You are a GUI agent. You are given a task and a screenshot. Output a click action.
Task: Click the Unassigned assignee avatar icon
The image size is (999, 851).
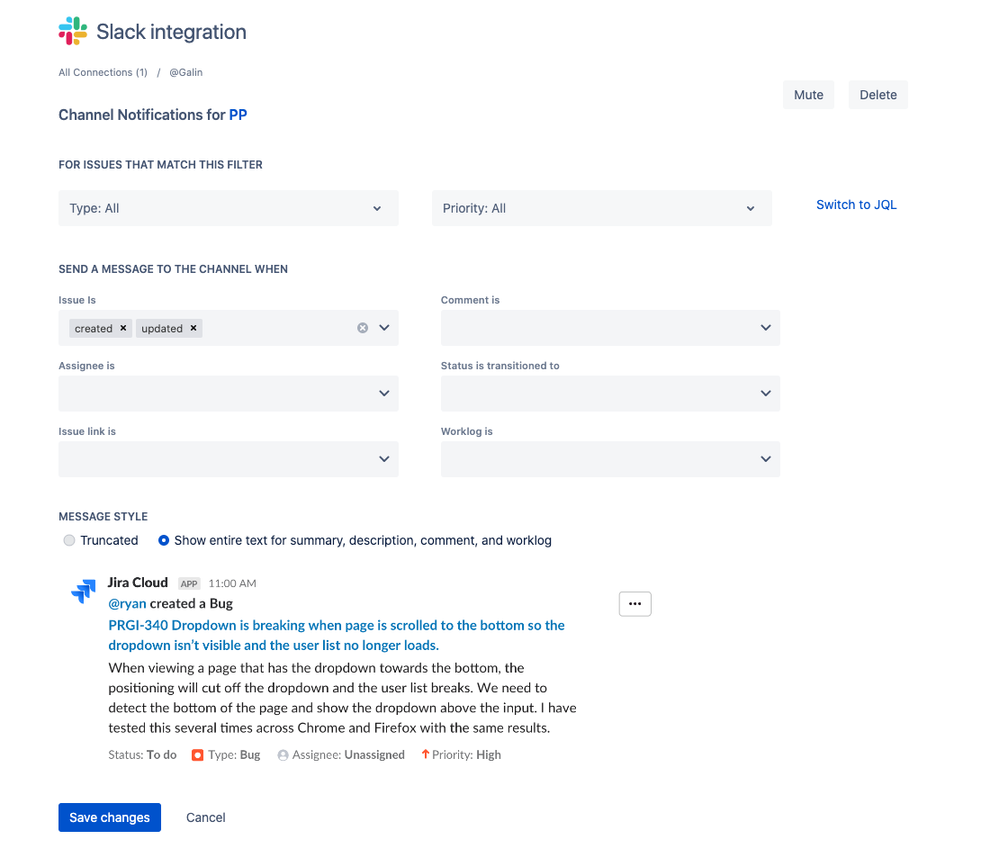[283, 755]
